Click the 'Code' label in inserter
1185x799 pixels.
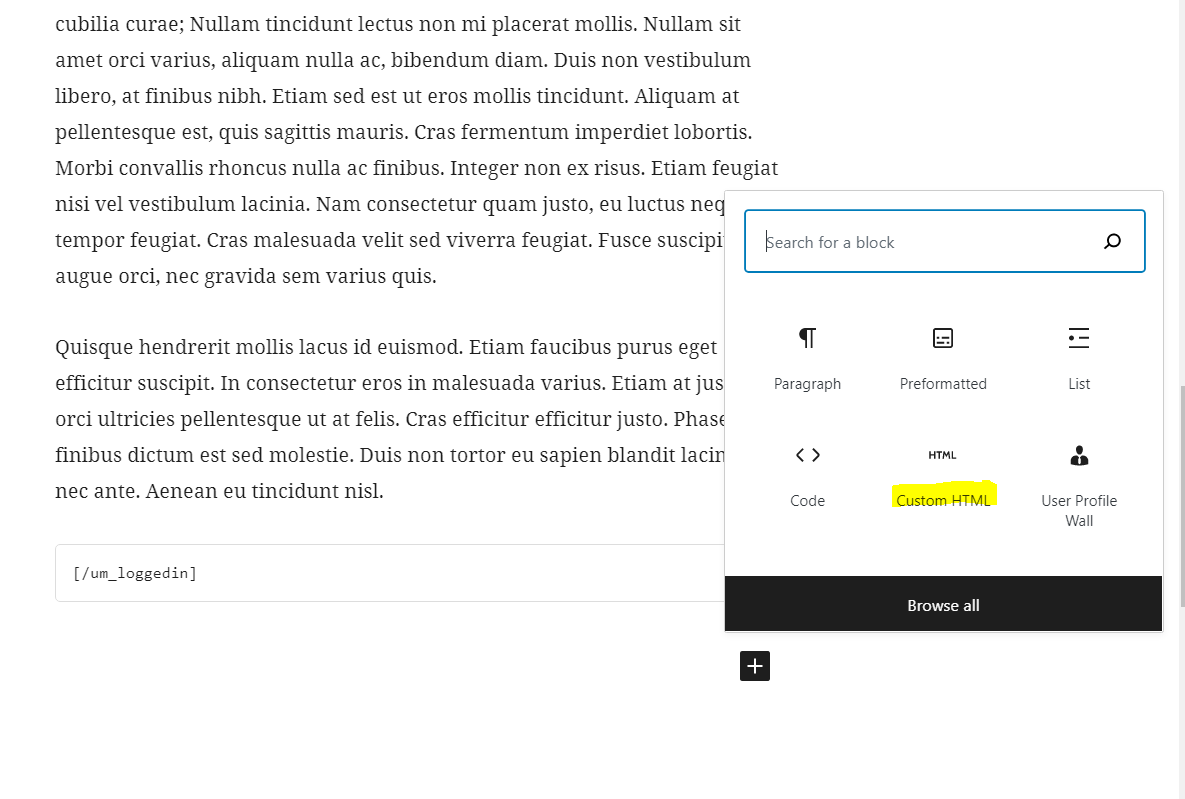click(807, 501)
